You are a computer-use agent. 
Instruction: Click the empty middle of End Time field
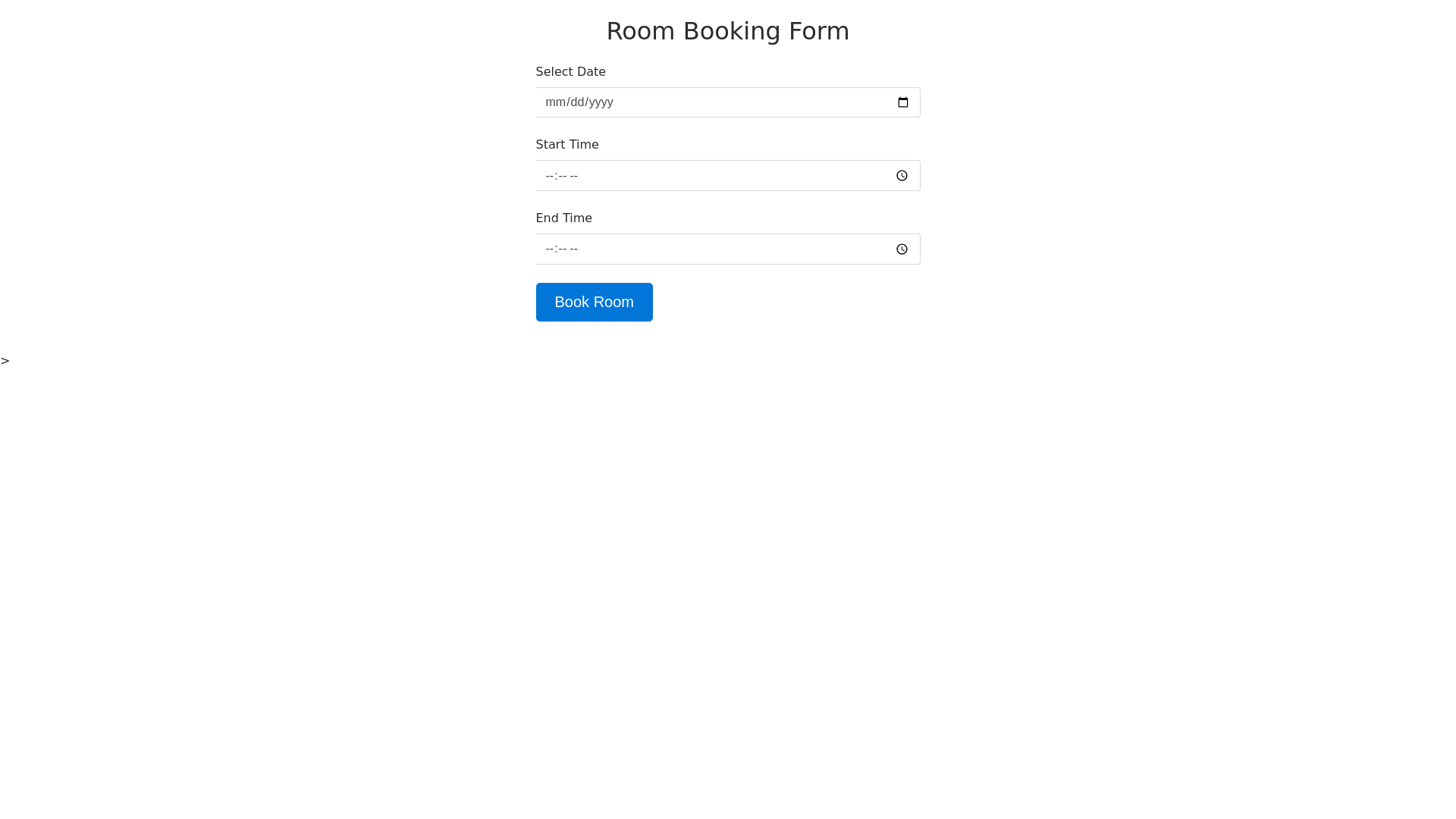[728, 249]
